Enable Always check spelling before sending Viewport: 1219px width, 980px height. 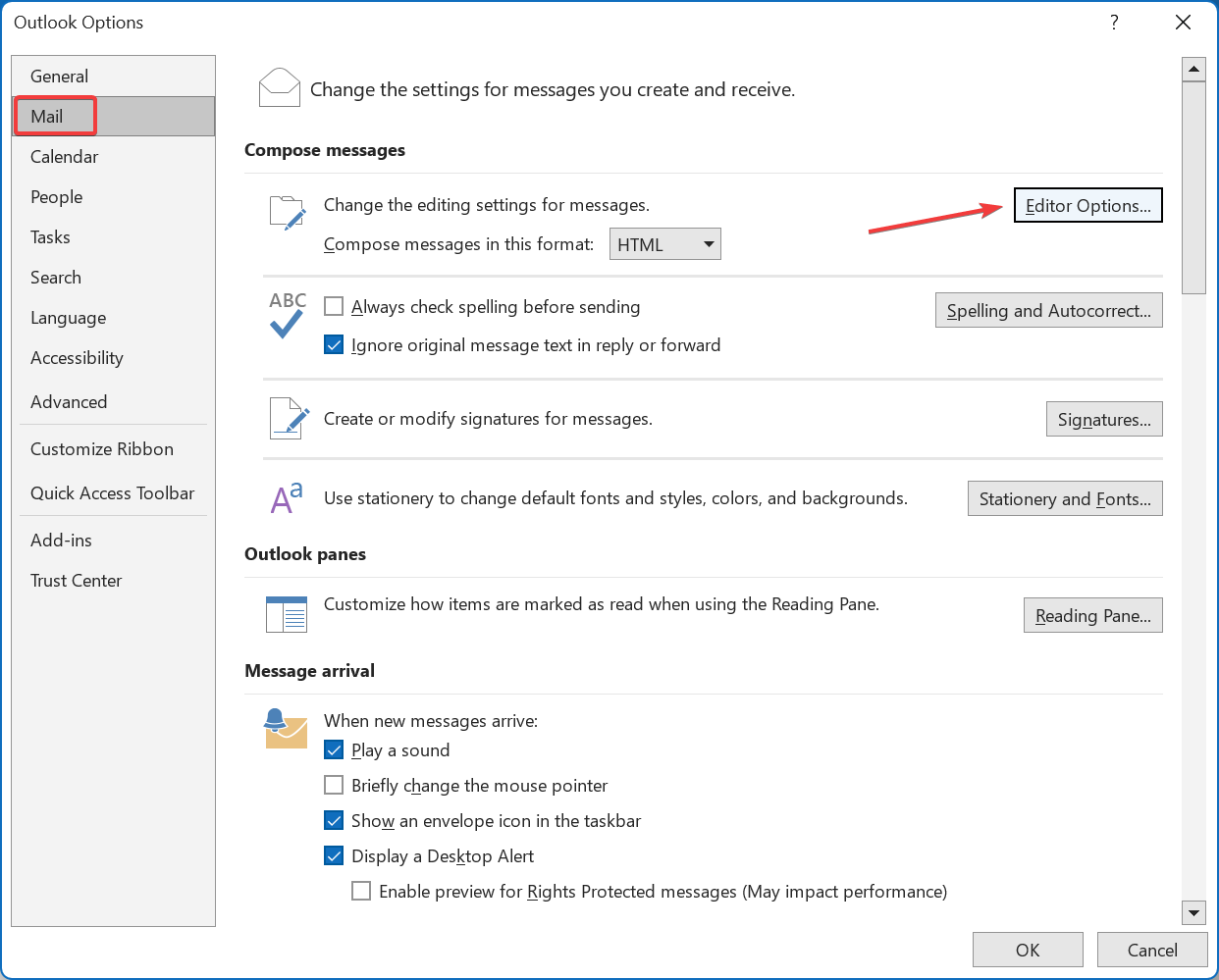click(x=334, y=307)
